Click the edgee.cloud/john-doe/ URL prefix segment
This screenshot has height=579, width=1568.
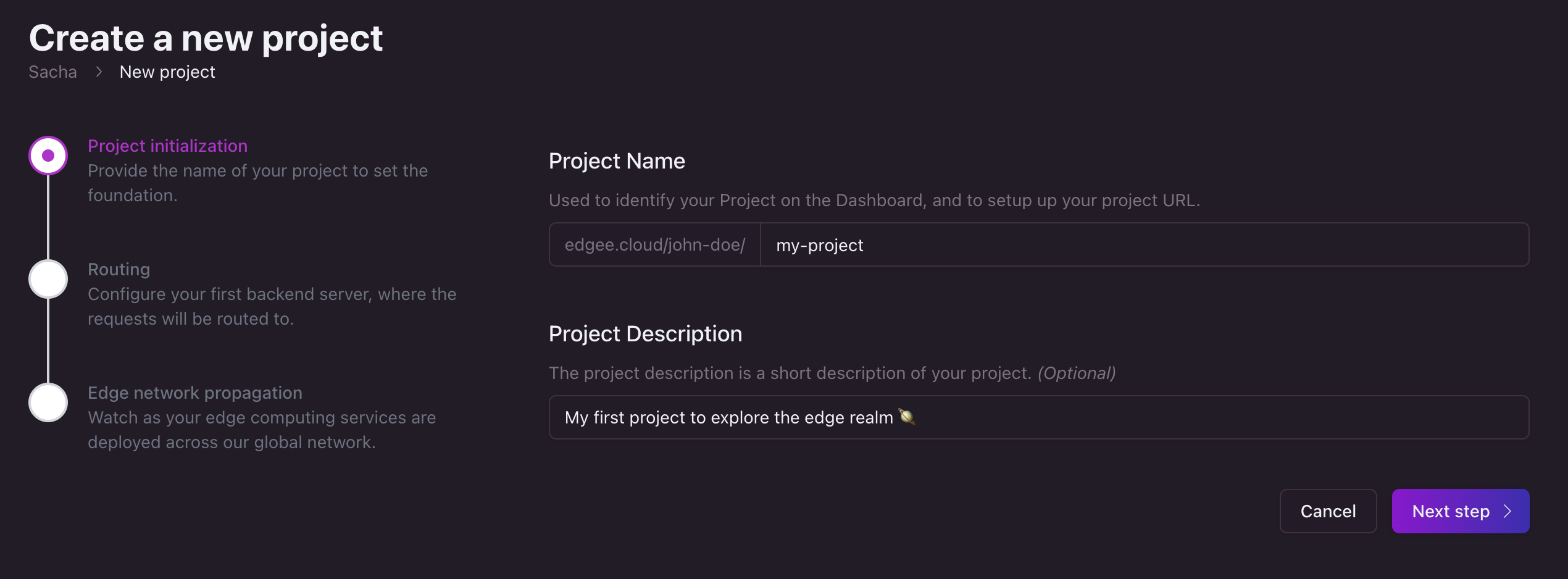click(654, 244)
